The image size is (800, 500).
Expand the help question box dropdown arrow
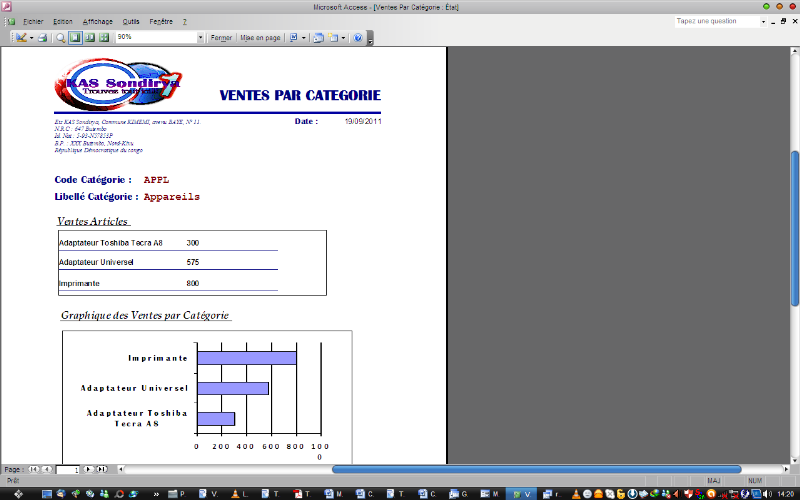pyautogui.click(x=763, y=22)
